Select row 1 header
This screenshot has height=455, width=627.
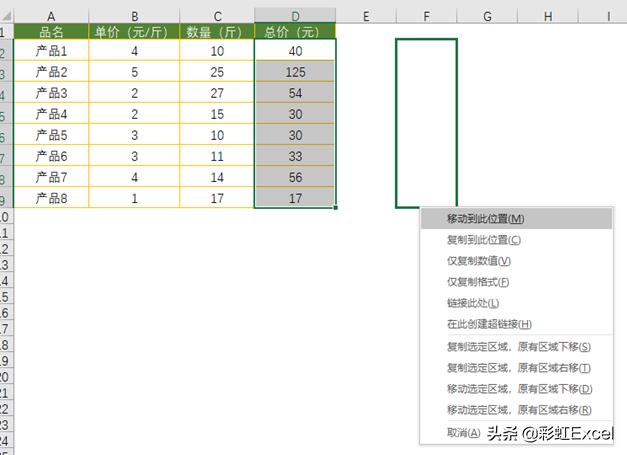tap(6, 32)
